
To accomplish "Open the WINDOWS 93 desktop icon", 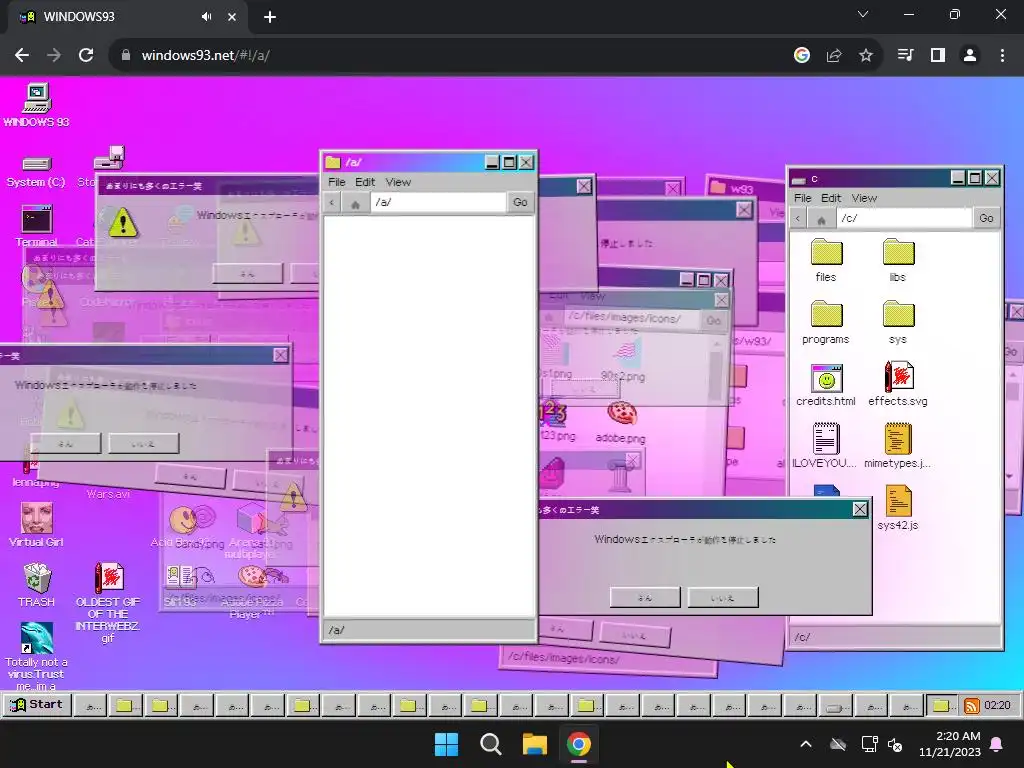I will 36,104.
